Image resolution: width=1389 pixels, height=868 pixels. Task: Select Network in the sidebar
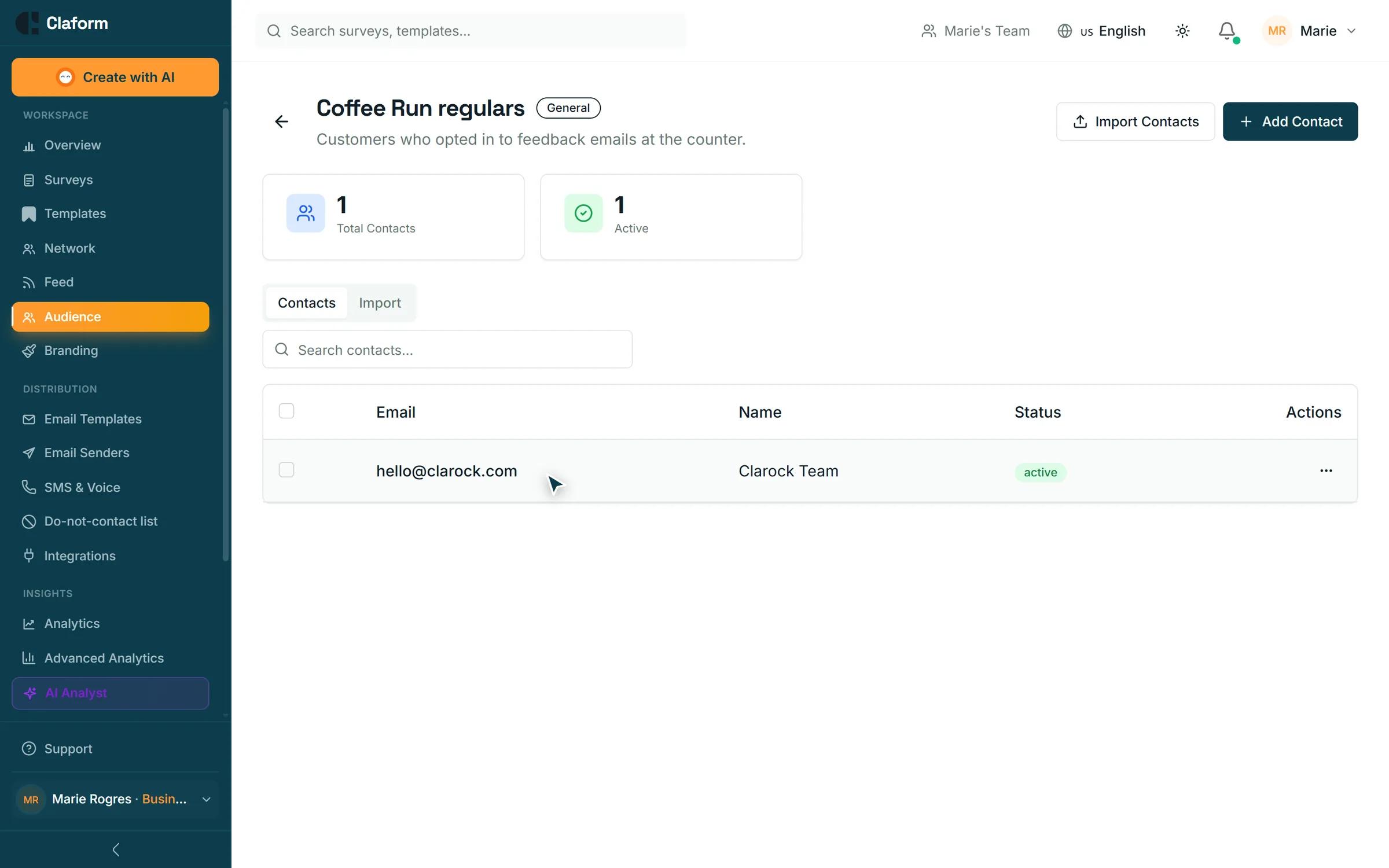pyautogui.click(x=110, y=248)
